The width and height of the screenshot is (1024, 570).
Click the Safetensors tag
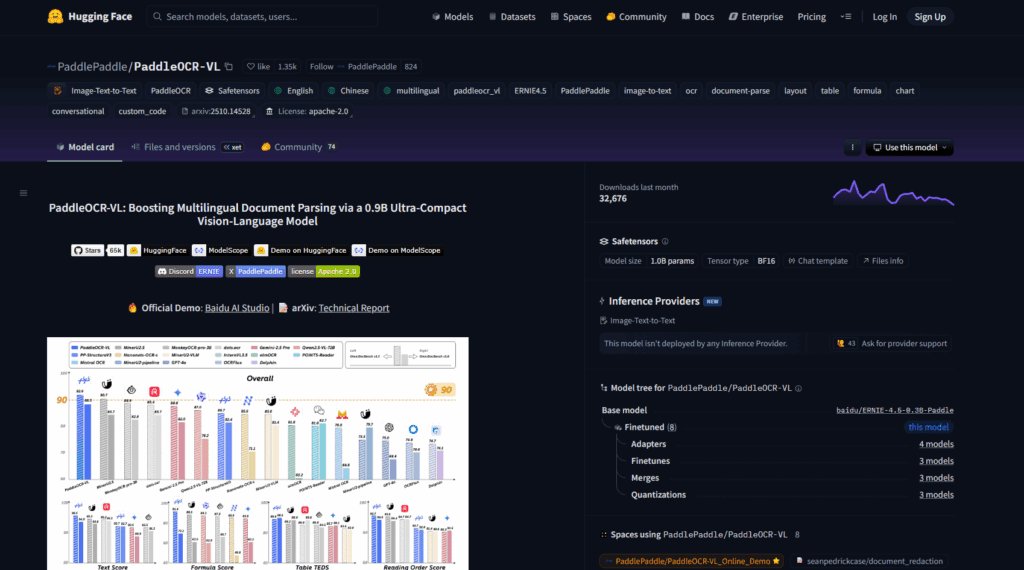point(232,91)
